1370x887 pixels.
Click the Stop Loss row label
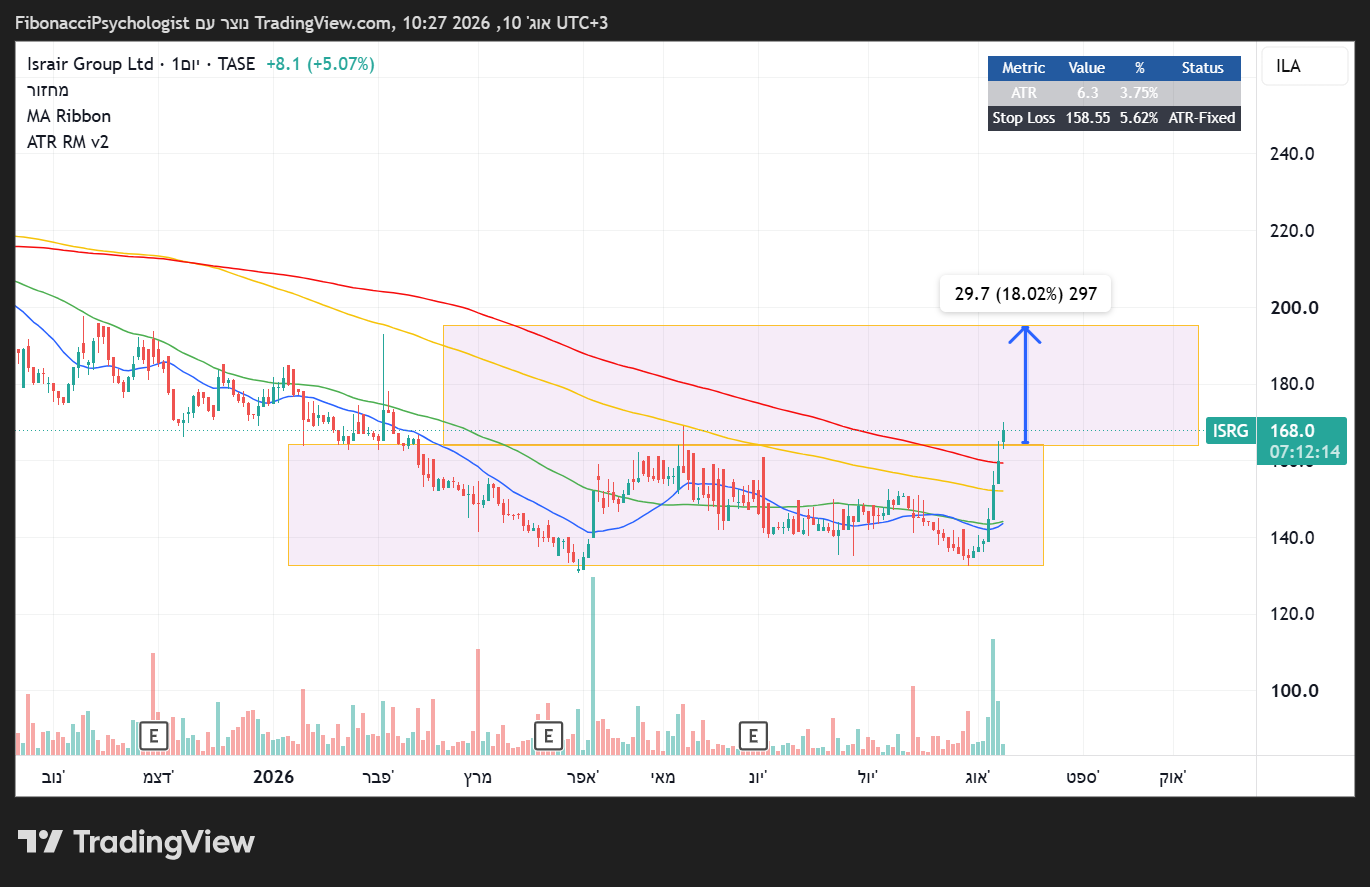1023,118
